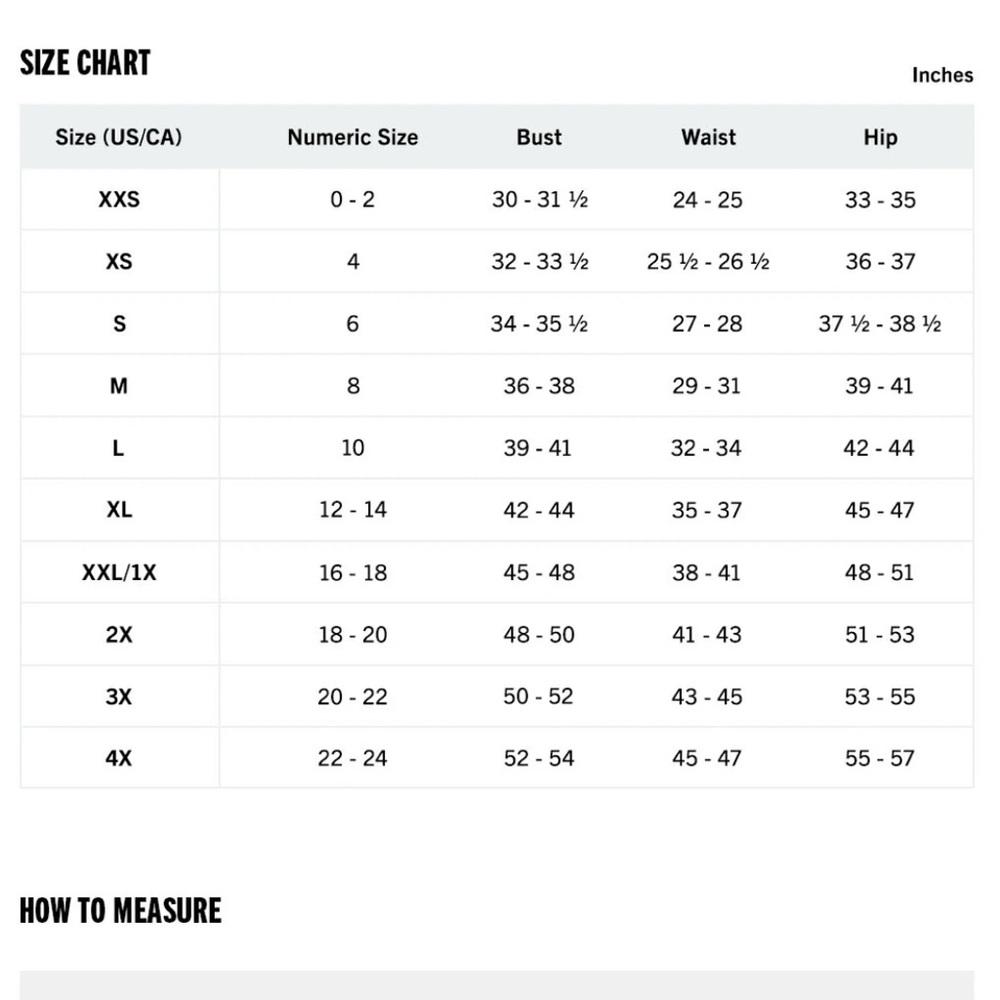
Task: Click the XXS size row label
Action: (x=119, y=199)
